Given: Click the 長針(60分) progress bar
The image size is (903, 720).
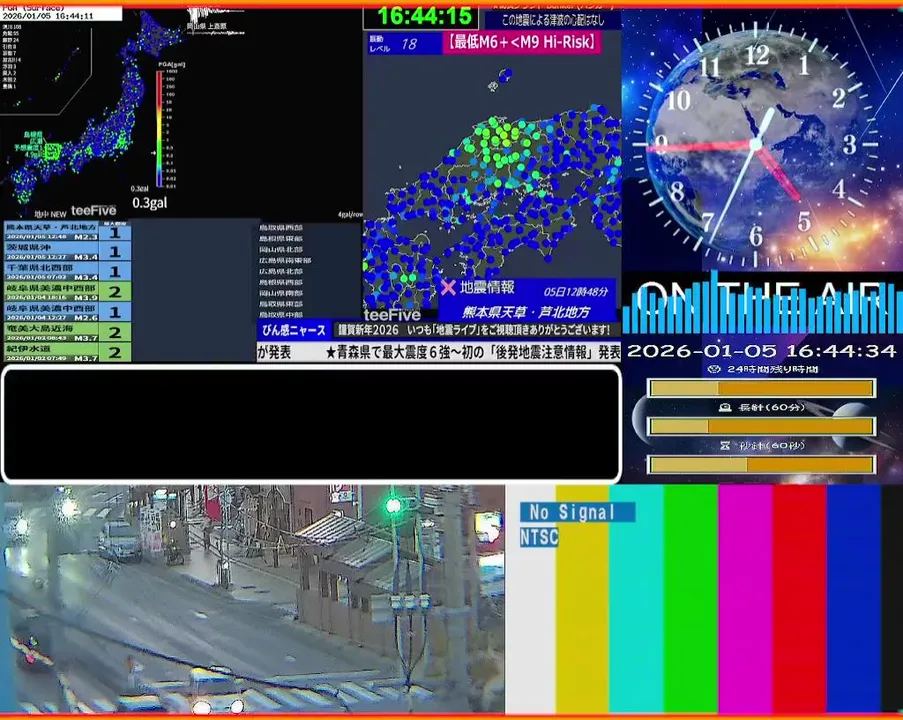Looking at the screenshot, I should tap(762, 426).
